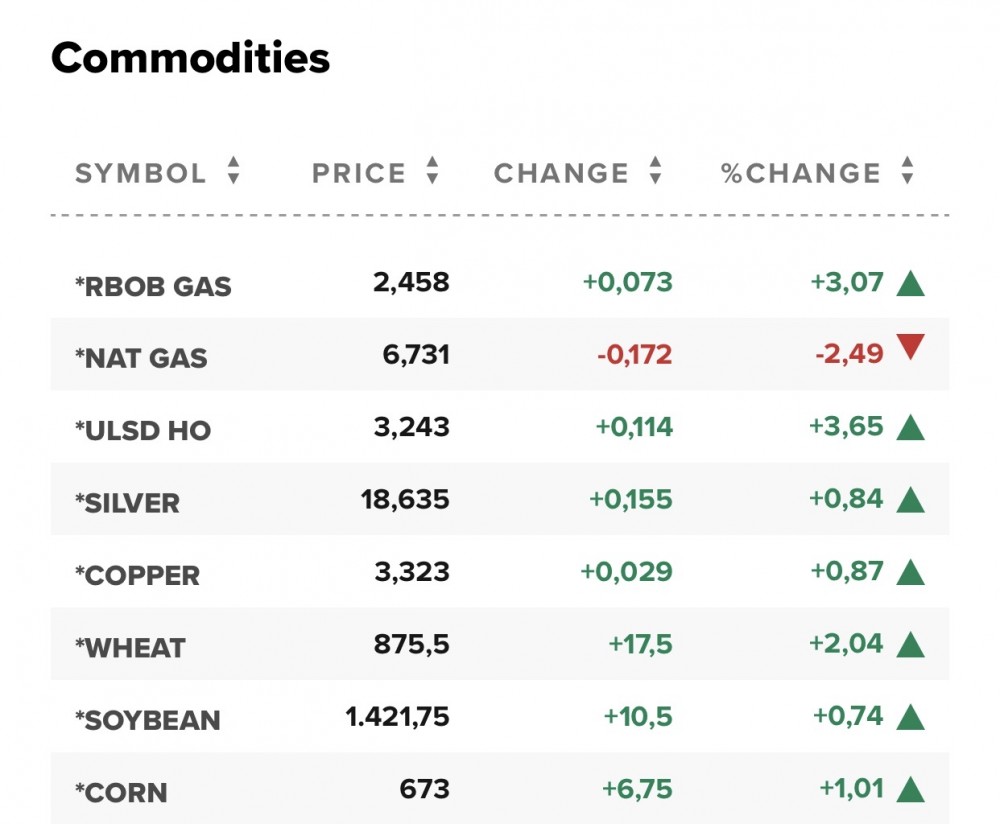Open the *NAT GAS symbol link
1000x824 pixels.
(141, 358)
